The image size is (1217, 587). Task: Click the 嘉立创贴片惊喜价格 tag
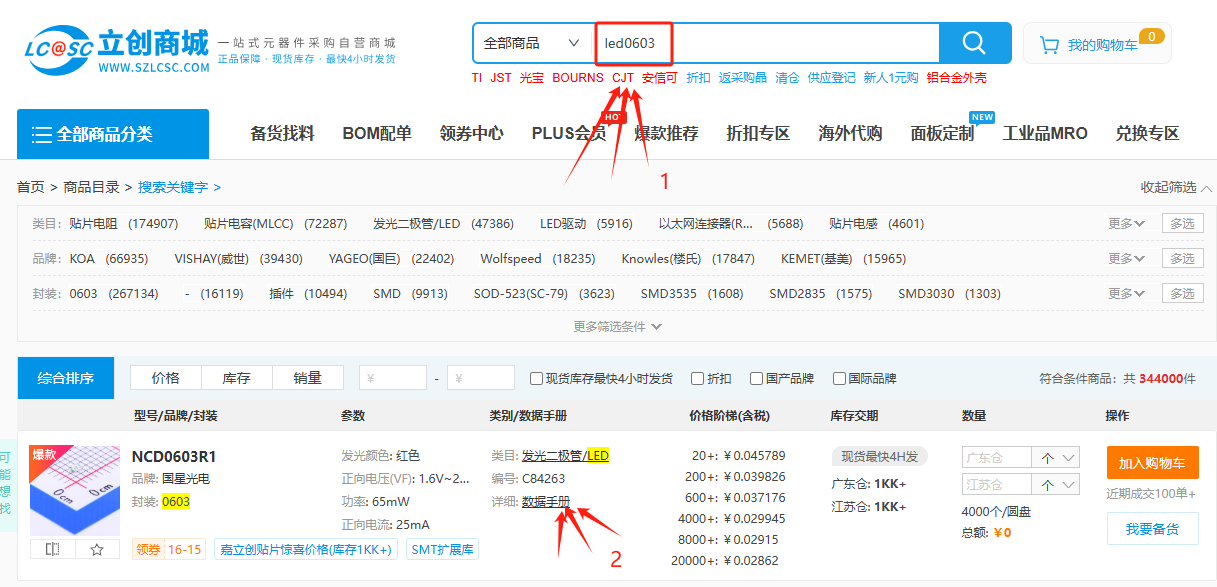point(306,549)
